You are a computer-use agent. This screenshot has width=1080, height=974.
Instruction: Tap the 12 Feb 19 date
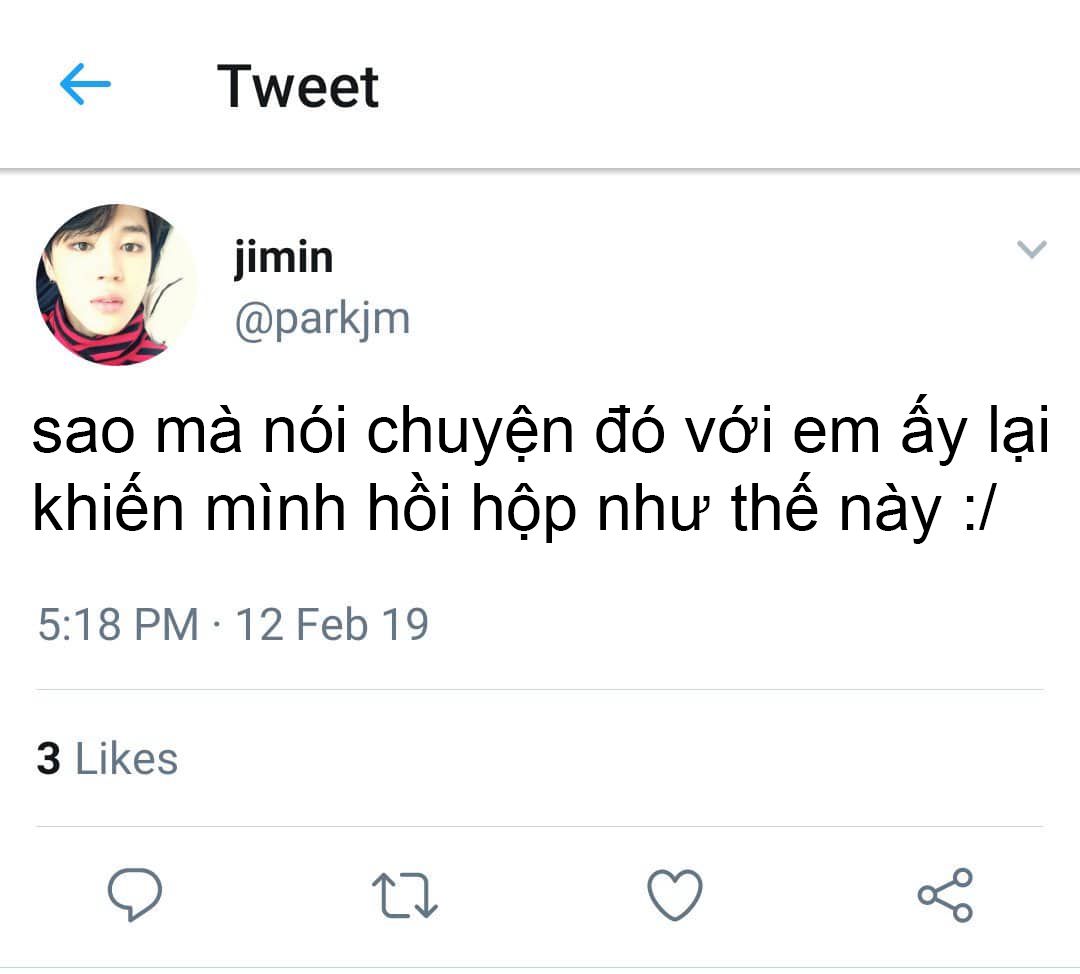pyautogui.click(x=332, y=625)
